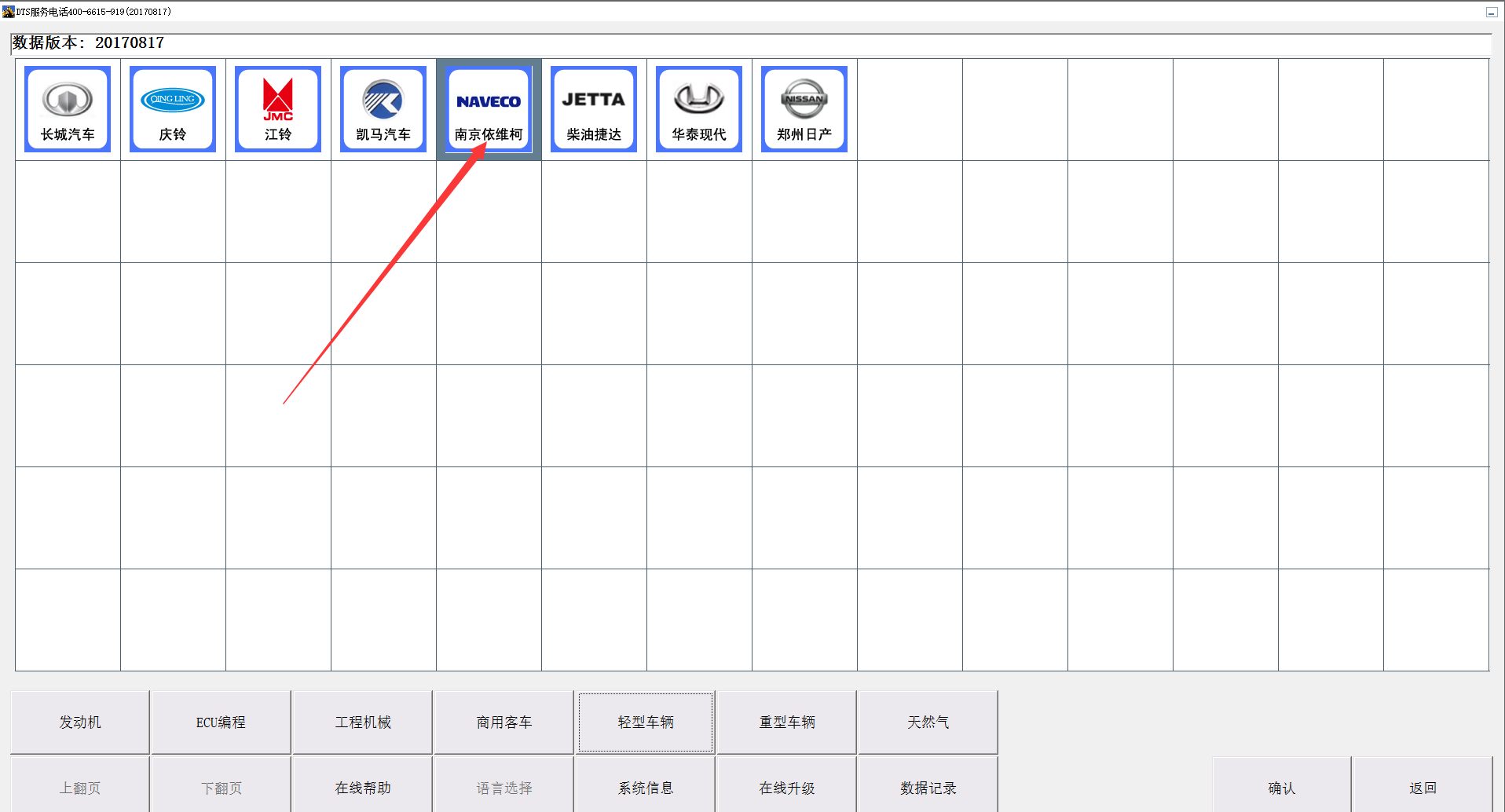Screen dimensions: 1505x812
Task: Open the 郑州日产 Nissan brand icon
Action: [804, 109]
